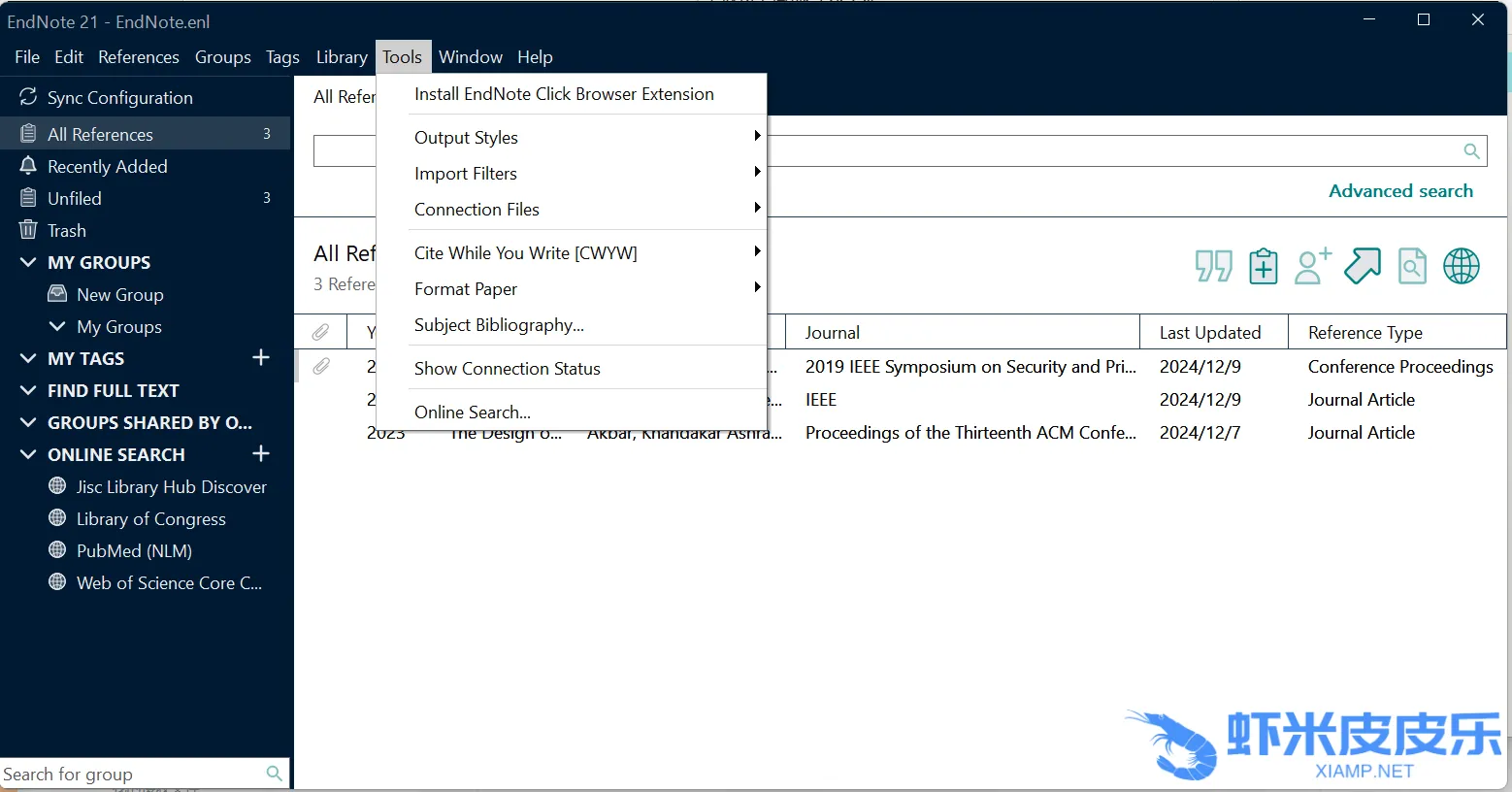Click the Search for group field
This screenshot has height=792, width=1512.
pos(131,775)
